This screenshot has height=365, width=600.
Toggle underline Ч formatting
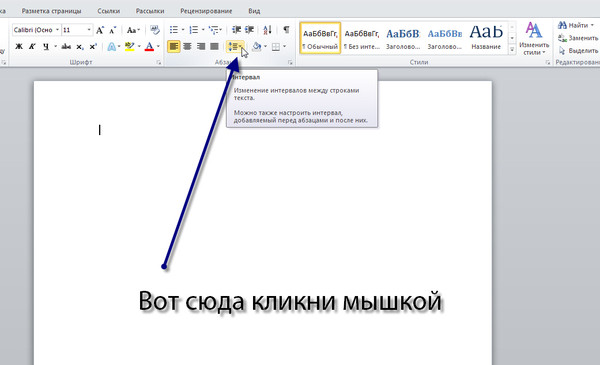[46, 47]
